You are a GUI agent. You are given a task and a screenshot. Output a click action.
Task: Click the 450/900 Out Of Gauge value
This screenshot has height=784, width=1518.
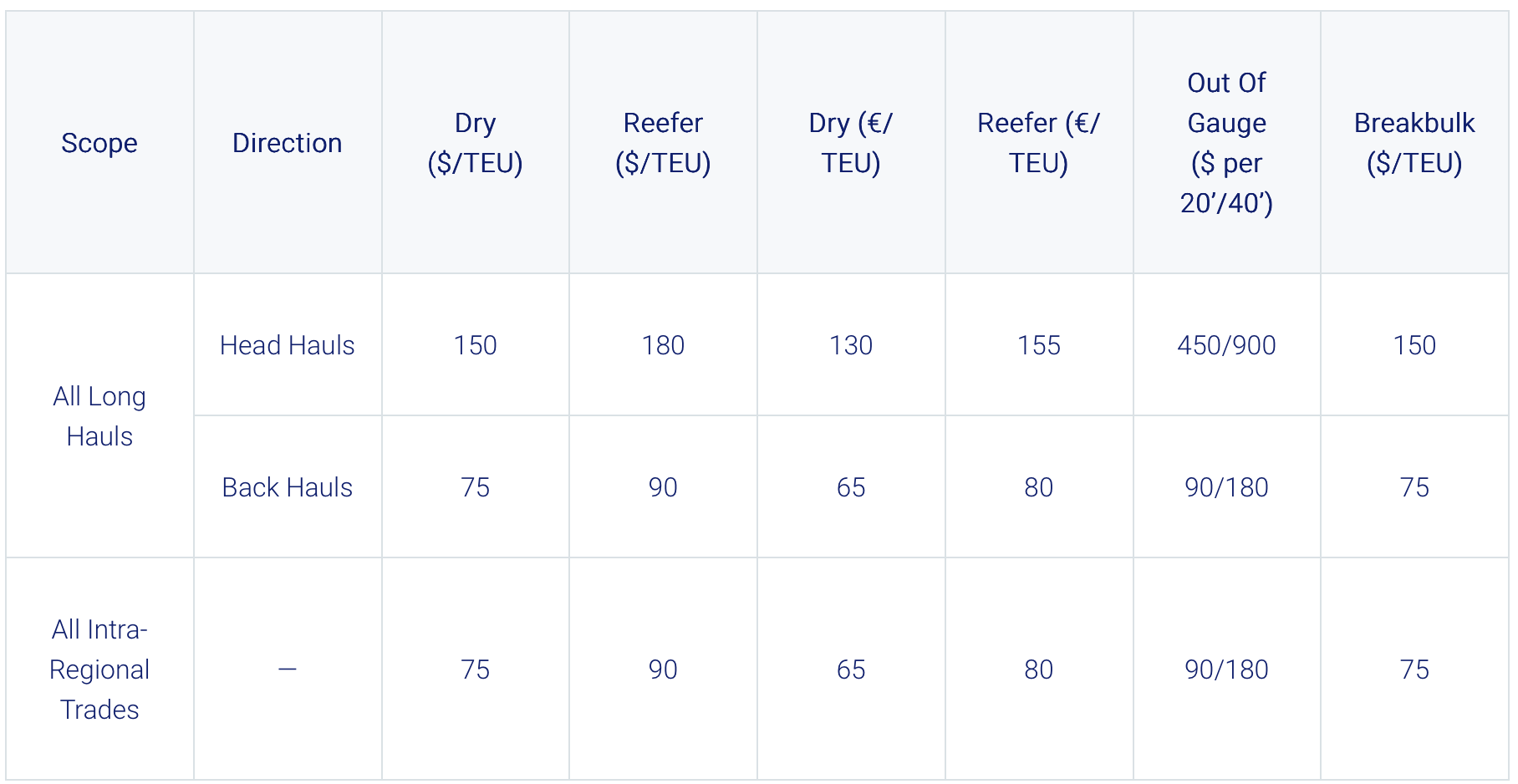[1226, 345]
